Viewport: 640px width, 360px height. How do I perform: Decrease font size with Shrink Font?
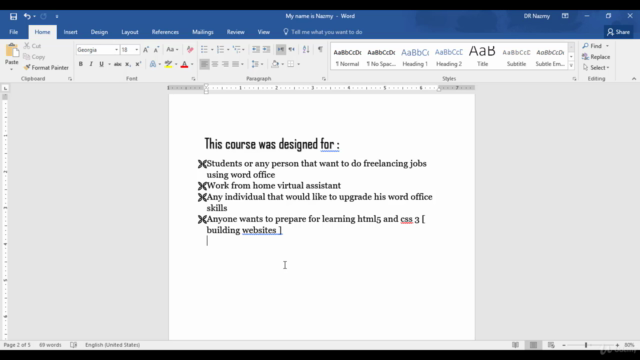[x=156, y=50]
